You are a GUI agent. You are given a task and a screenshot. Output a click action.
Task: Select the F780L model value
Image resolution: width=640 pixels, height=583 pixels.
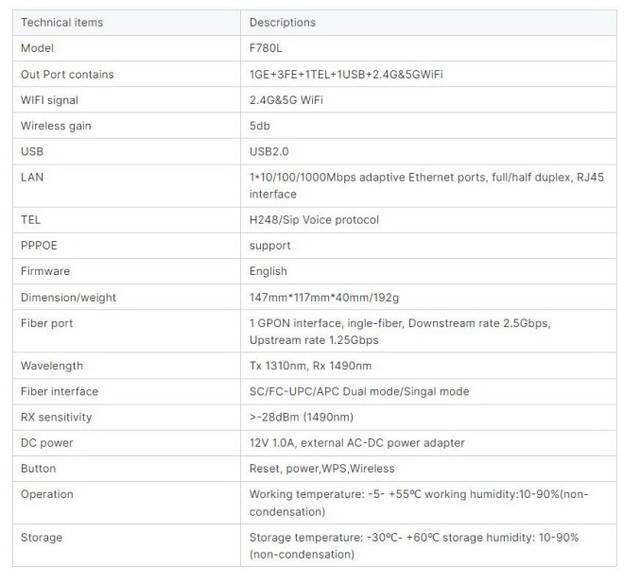(x=266, y=48)
